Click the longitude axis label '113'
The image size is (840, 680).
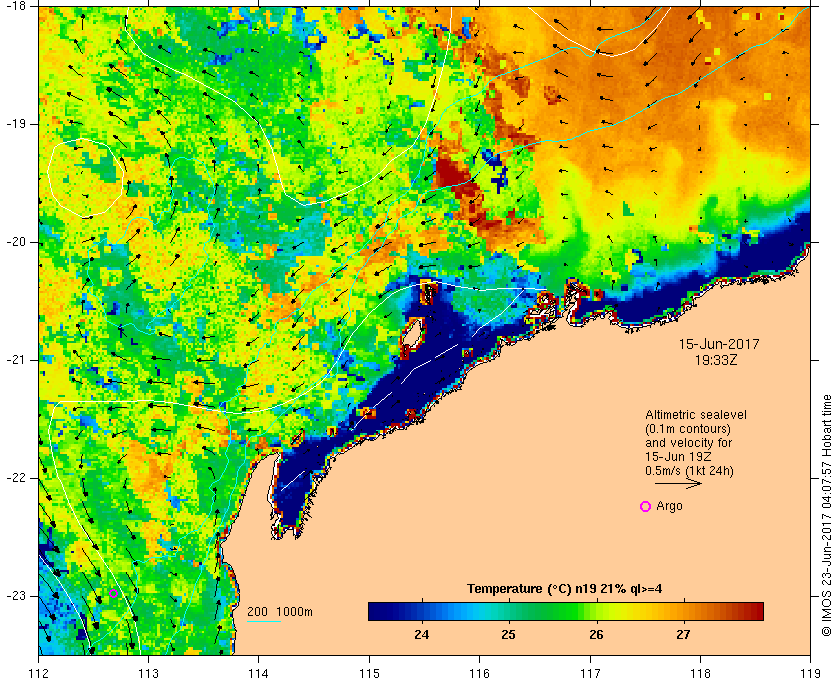pos(148,674)
